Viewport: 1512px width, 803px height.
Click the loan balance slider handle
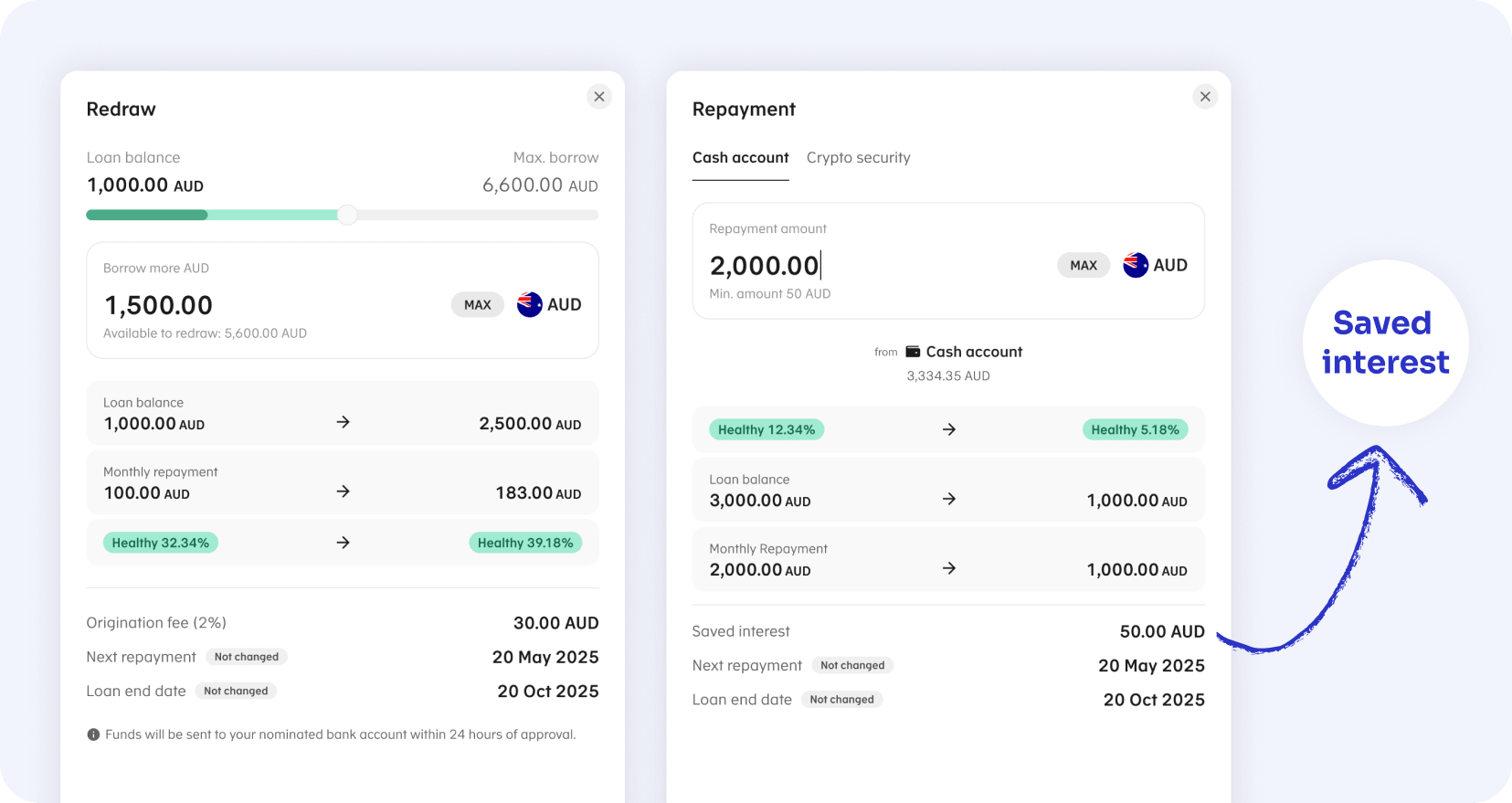click(x=347, y=215)
